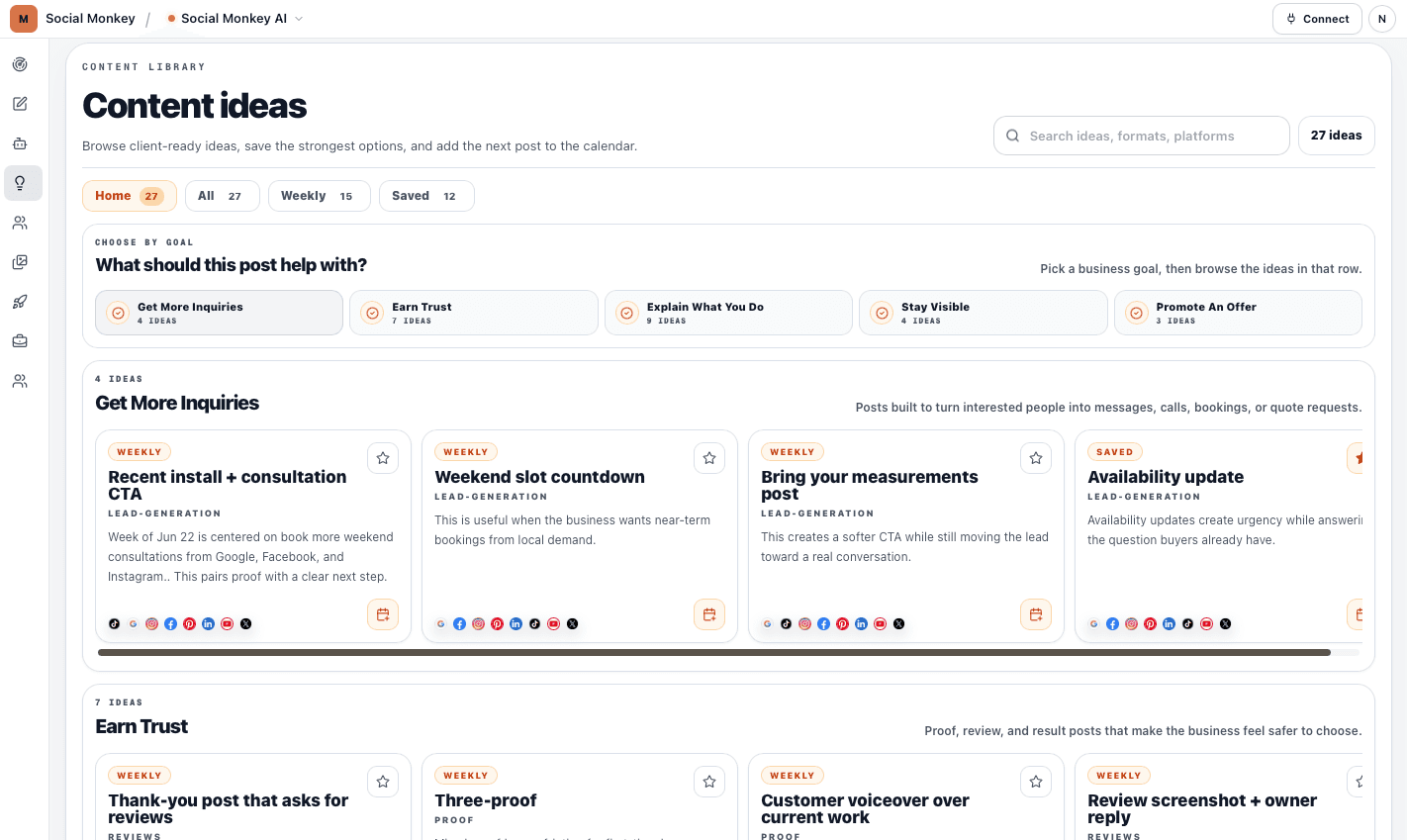The height and width of the screenshot is (840, 1407).
Task: Click Instagram icon on Recent install card
Action: 151,624
